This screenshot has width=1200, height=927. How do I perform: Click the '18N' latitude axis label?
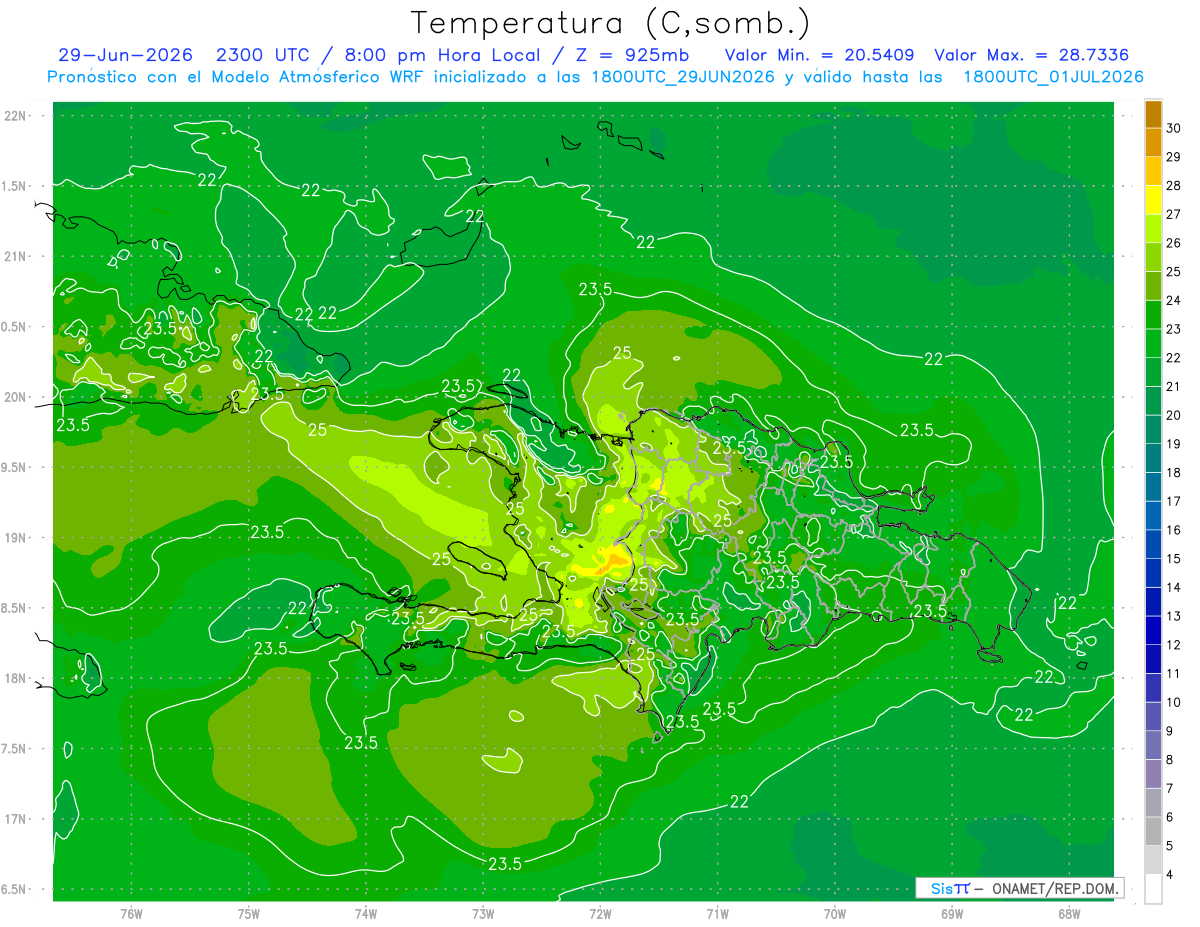17,679
